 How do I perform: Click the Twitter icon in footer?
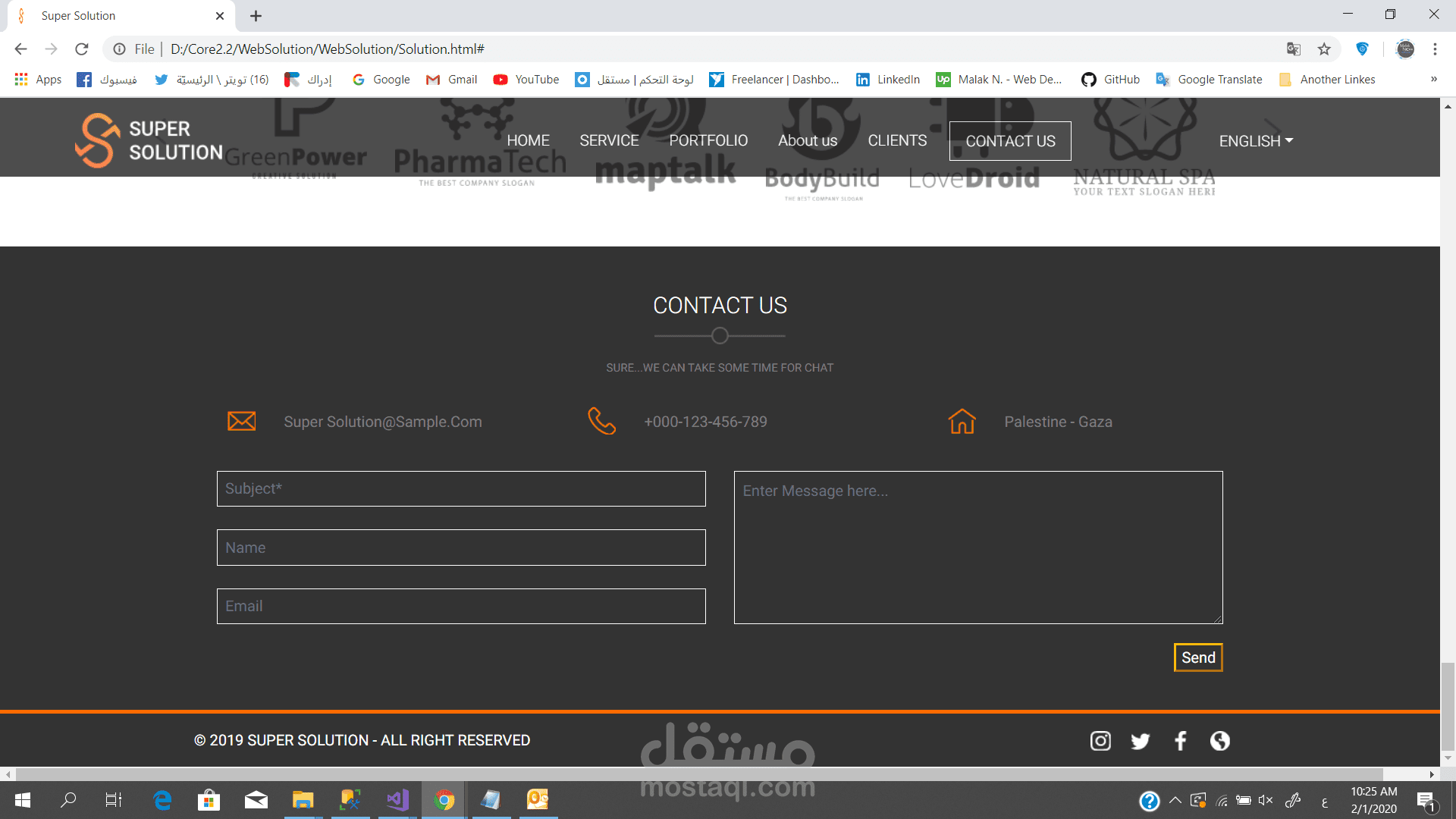pyautogui.click(x=1140, y=741)
